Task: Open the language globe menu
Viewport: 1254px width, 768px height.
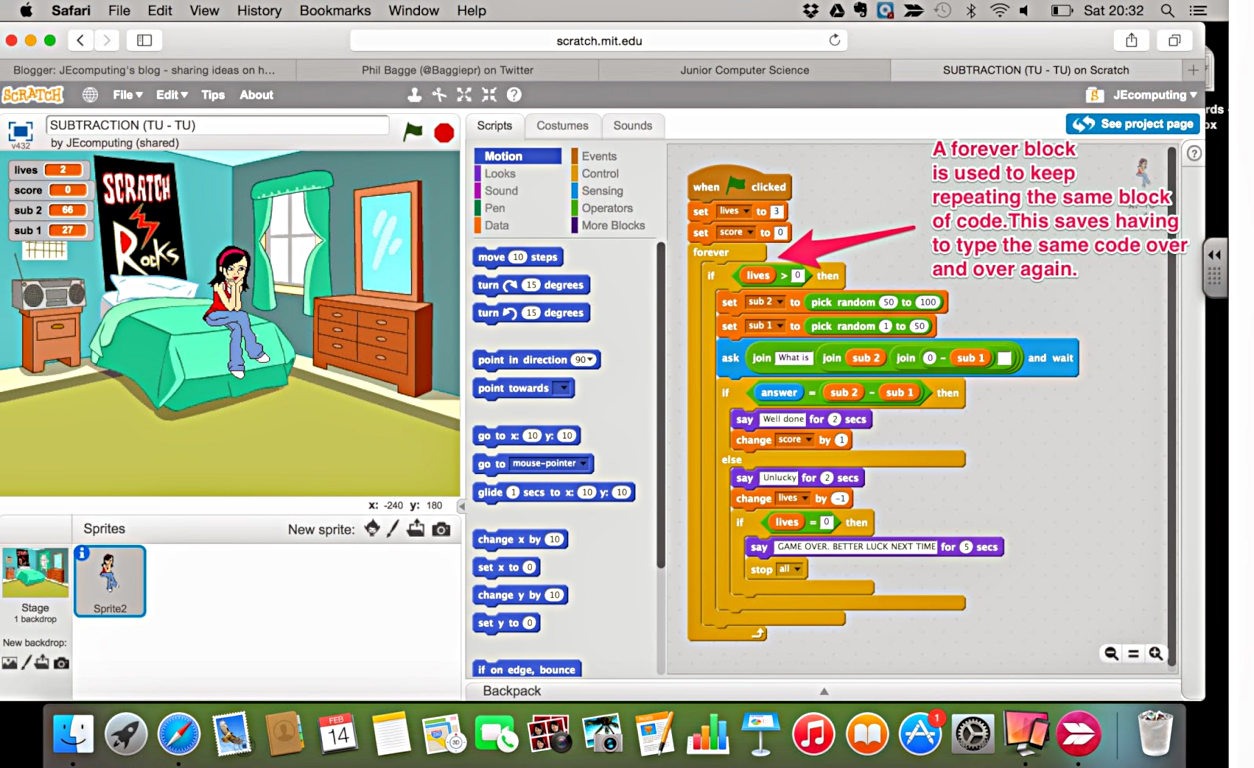Action: click(90, 95)
